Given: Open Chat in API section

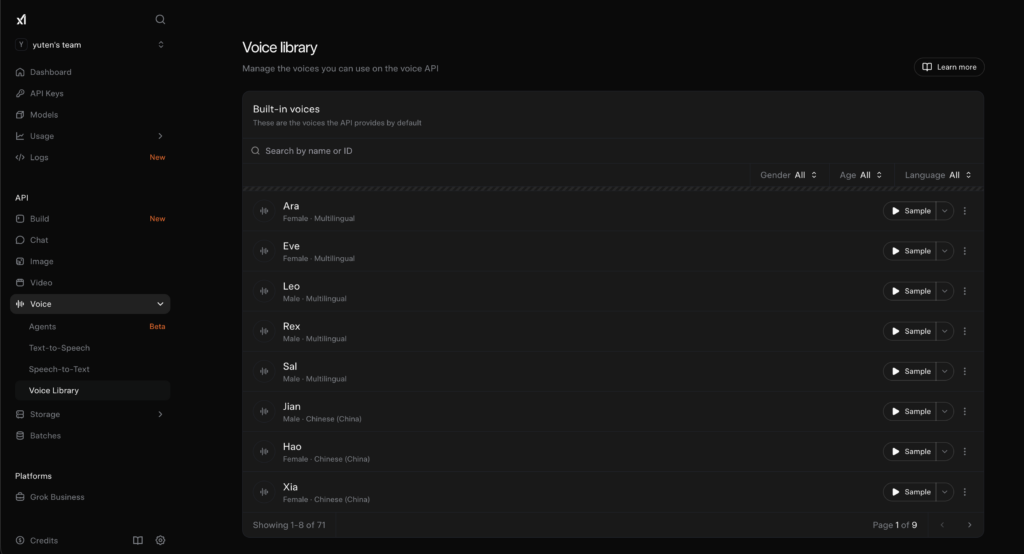Looking at the screenshot, I should [90, 240].
